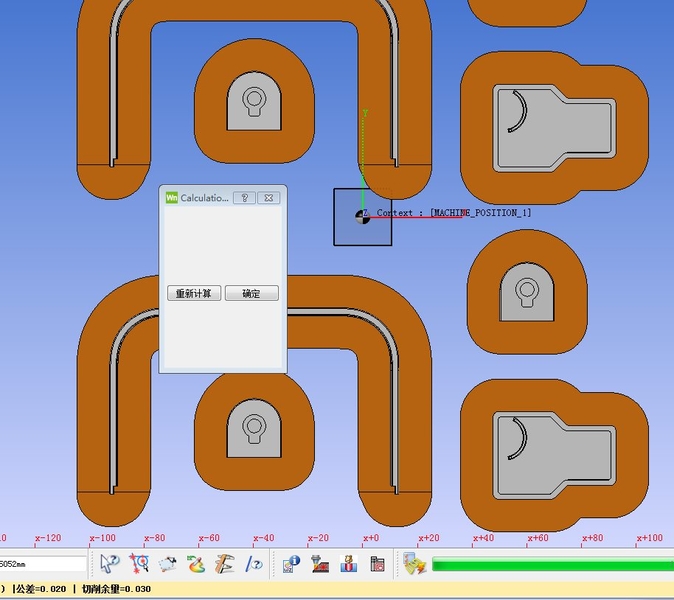674x600 pixels.
Task: Open the calculator sheet icon
Action: [x=376, y=565]
